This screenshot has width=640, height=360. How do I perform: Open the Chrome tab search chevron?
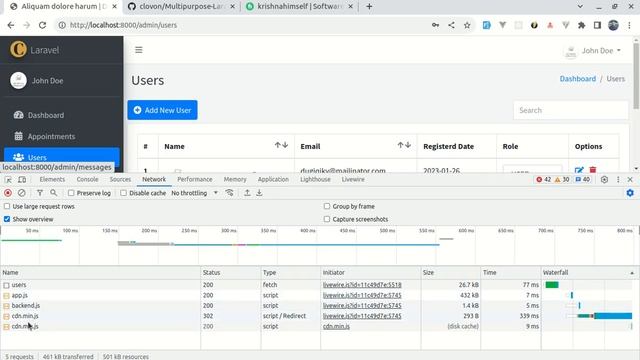click(x=580, y=7)
